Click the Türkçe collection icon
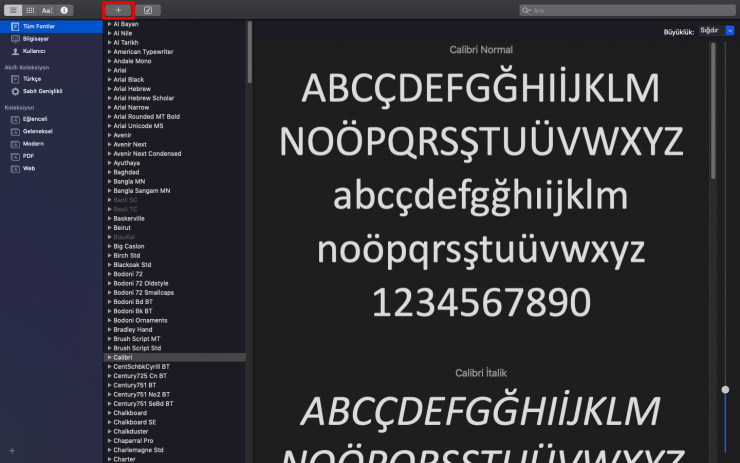Viewport: 740px width, 463px height. pos(15,79)
